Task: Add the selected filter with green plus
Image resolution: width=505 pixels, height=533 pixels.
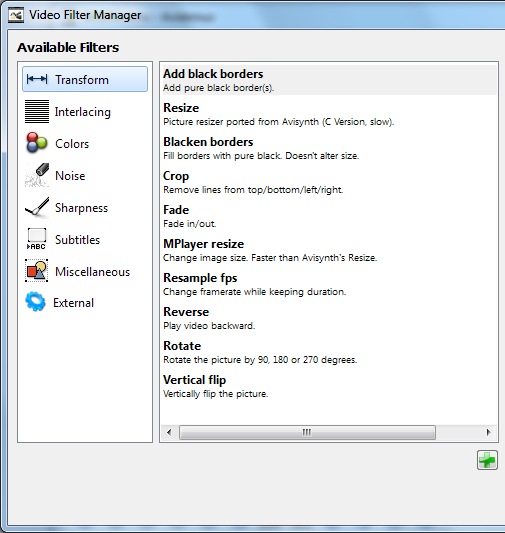Action: click(x=487, y=460)
